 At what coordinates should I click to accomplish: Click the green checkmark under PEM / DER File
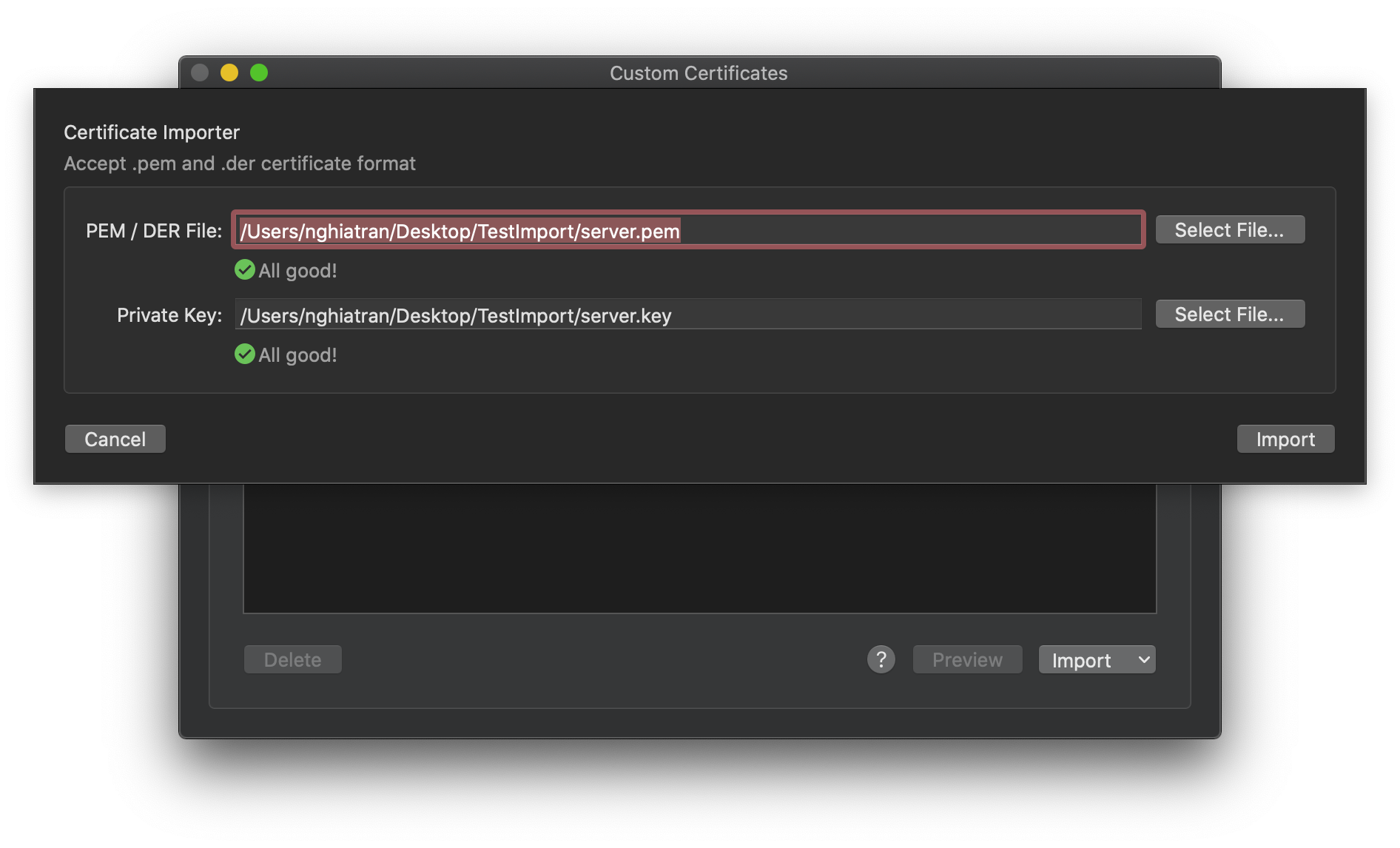[245, 270]
